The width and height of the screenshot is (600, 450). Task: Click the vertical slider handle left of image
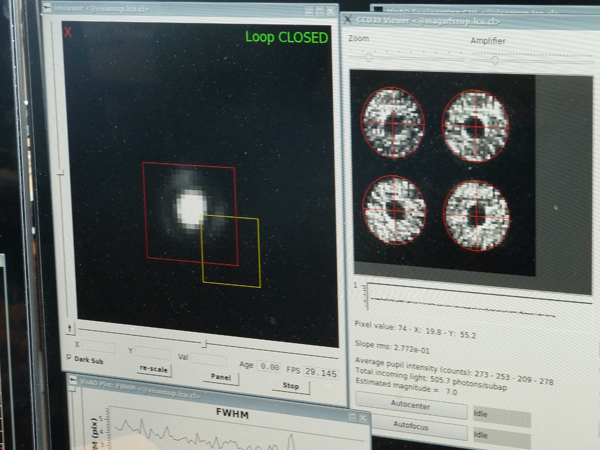click(x=61, y=174)
